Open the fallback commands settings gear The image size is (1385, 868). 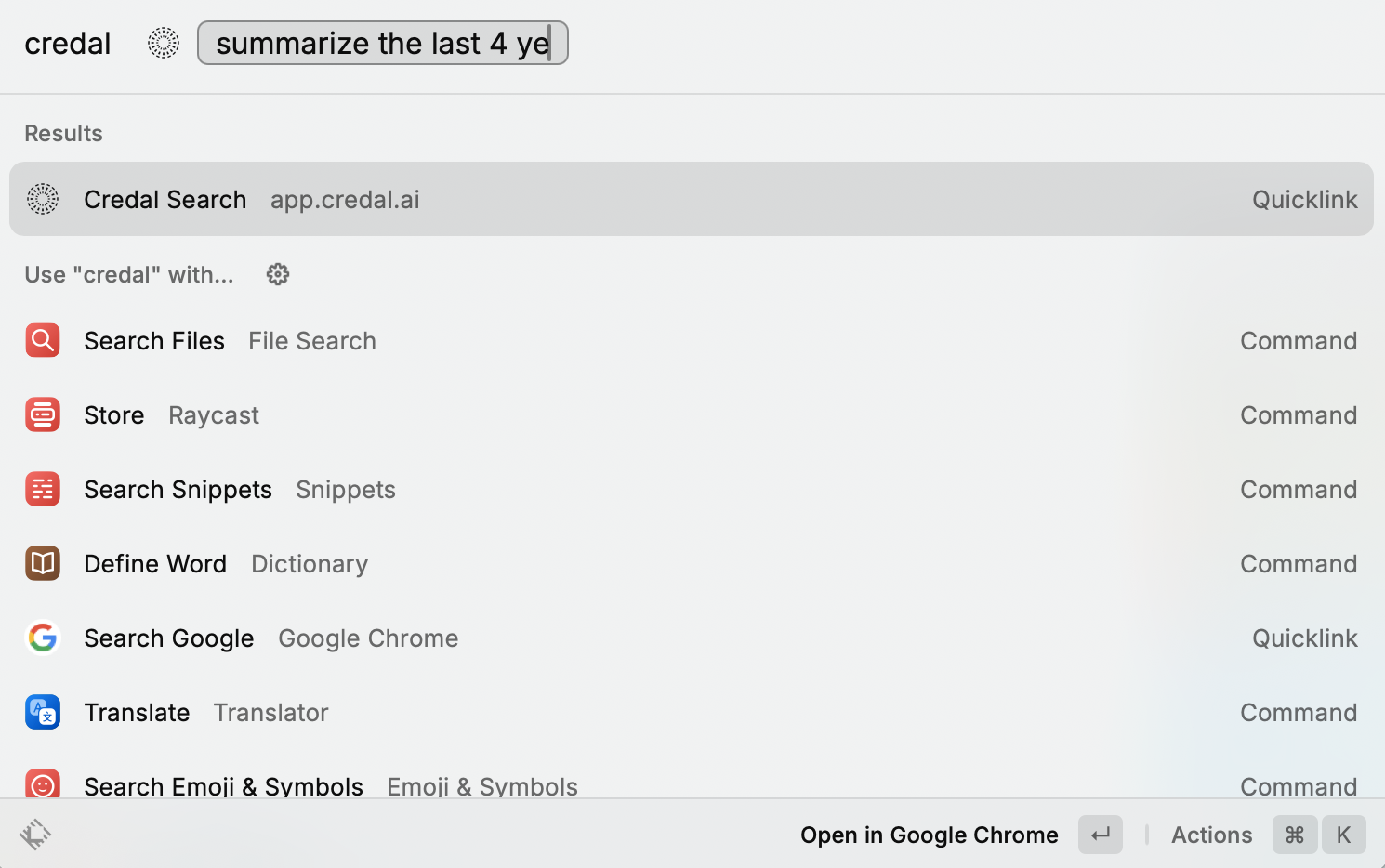[277, 274]
